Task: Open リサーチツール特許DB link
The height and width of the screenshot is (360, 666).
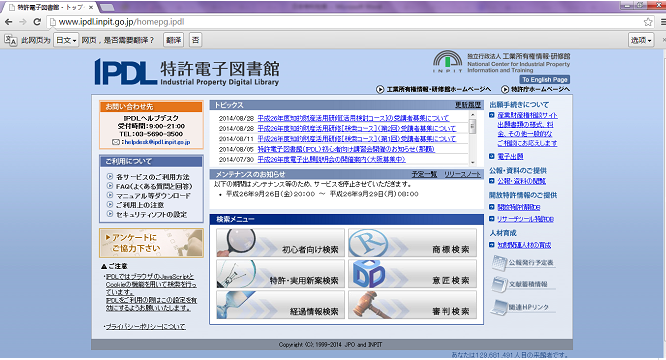Action: (x=526, y=219)
